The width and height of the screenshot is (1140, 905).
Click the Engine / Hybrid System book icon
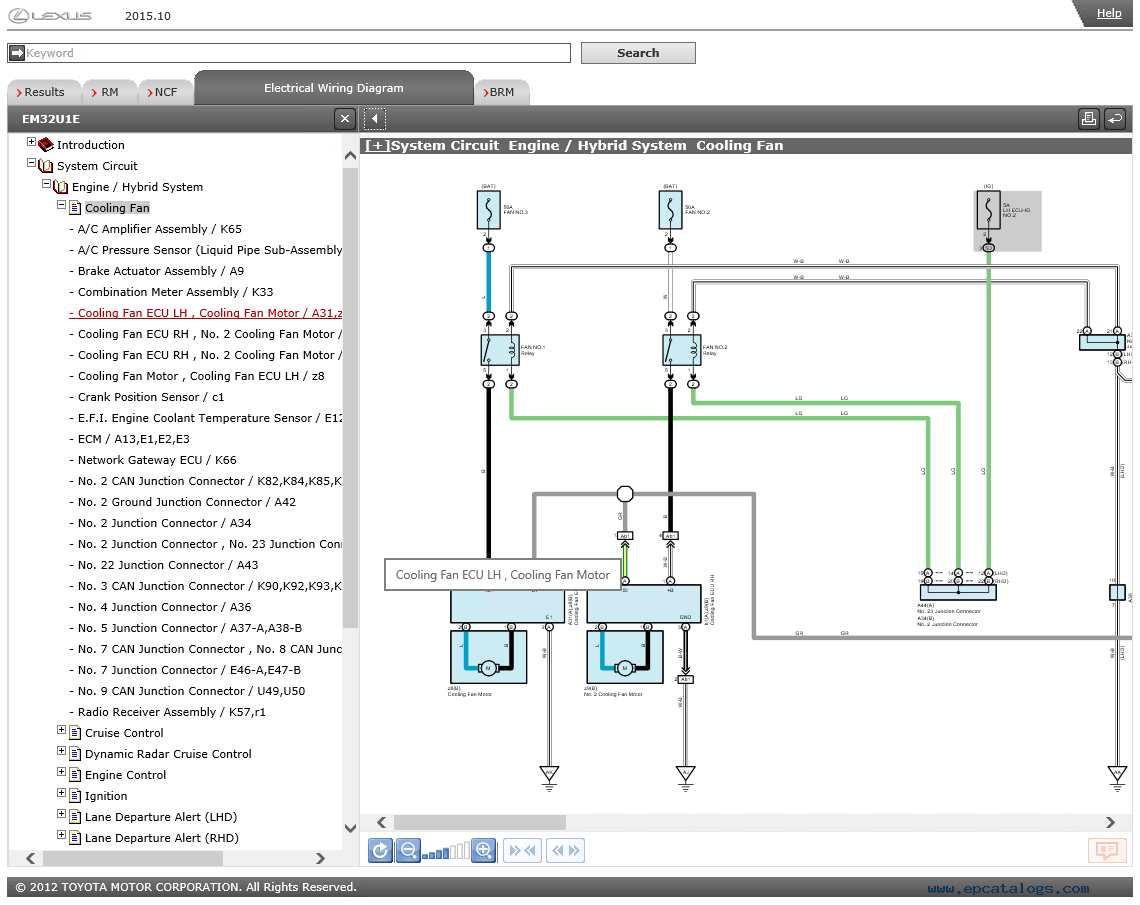(x=60, y=187)
